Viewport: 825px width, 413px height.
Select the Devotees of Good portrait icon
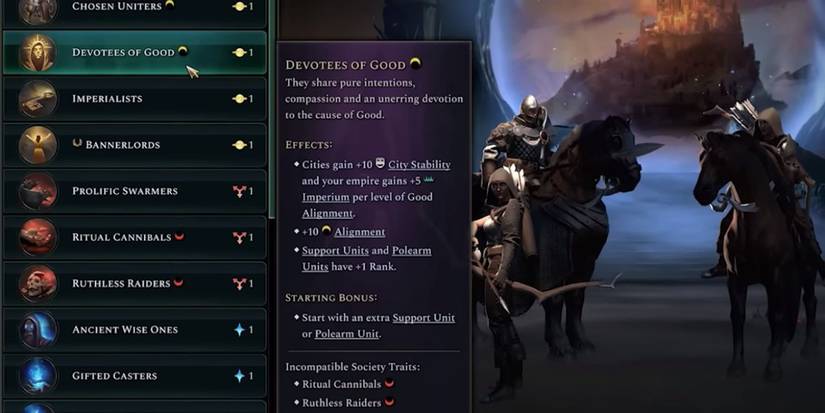pyautogui.click(x=37, y=53)
